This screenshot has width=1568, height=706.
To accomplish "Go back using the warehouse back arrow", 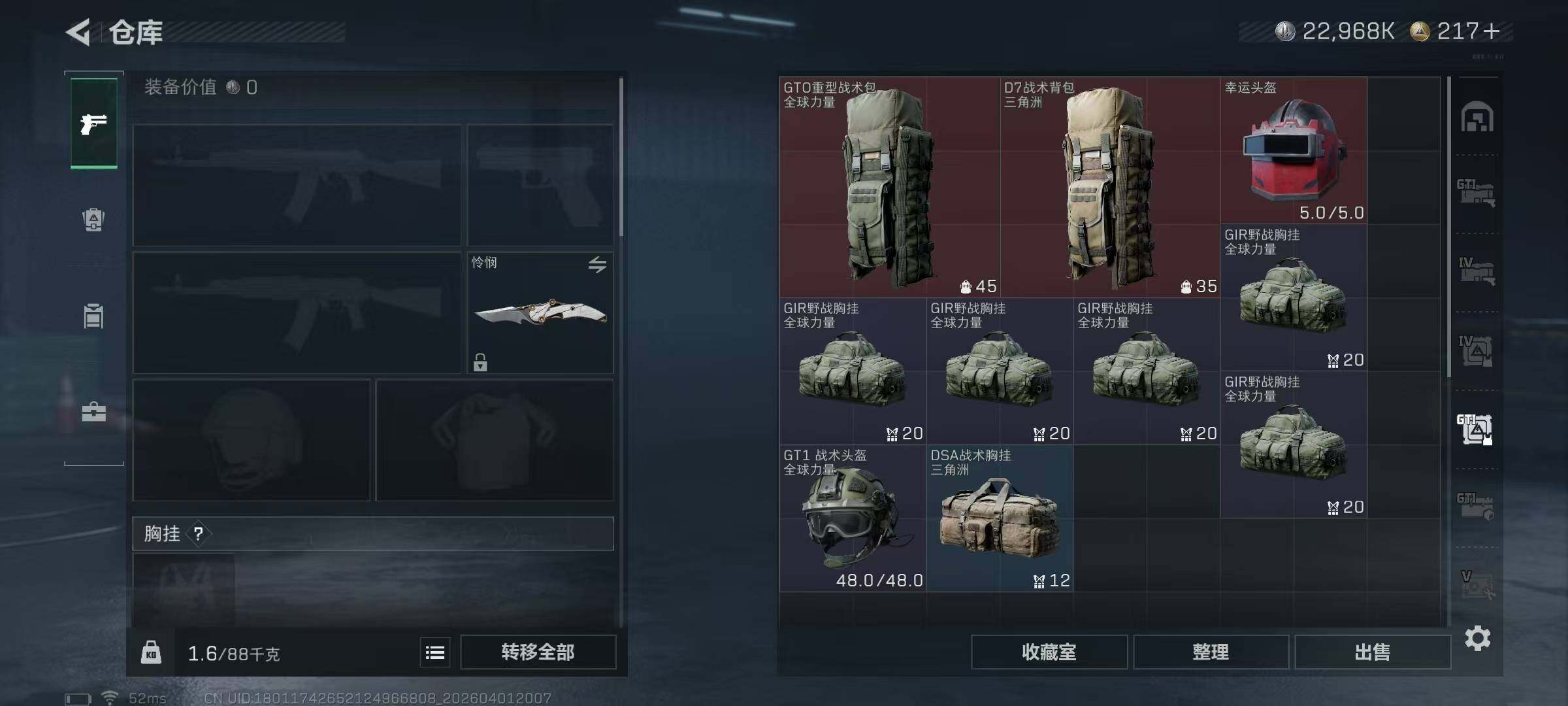I will tap(78, 32).
